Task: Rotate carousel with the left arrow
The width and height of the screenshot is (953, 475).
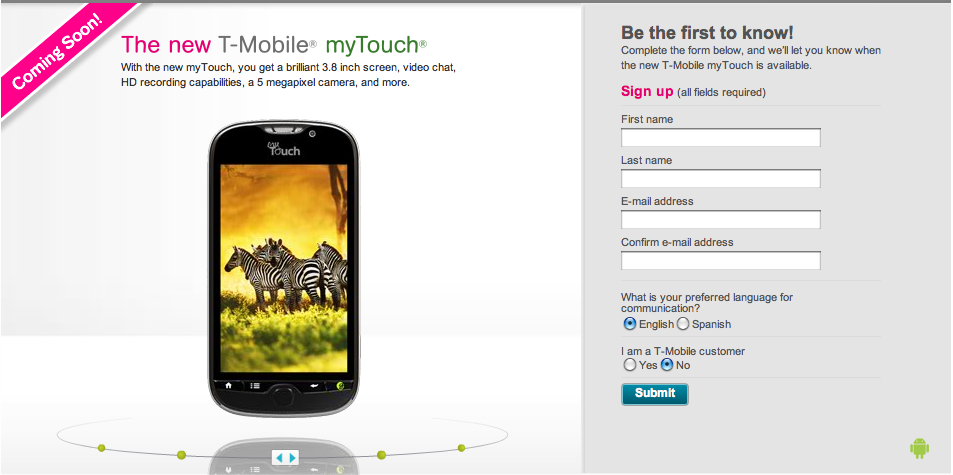Action: click(x=278, y=457)
